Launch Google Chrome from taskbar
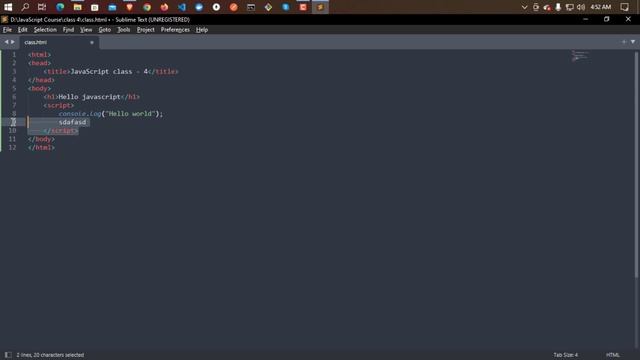Image resolution: width=640 pixels, height=360 pixels. click(x=147, y=7)
